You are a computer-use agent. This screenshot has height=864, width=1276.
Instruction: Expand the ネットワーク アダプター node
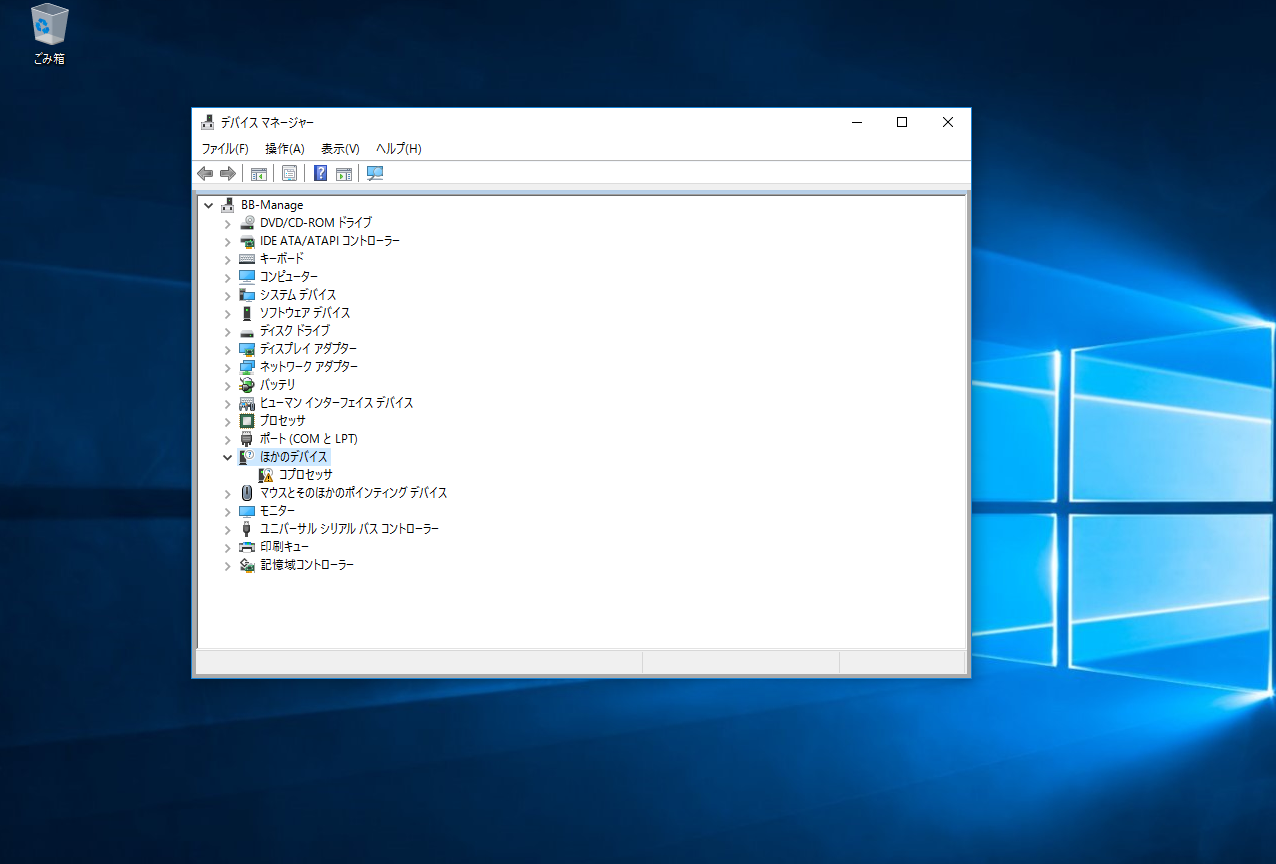pyautogui.click(x=227, y=367)
